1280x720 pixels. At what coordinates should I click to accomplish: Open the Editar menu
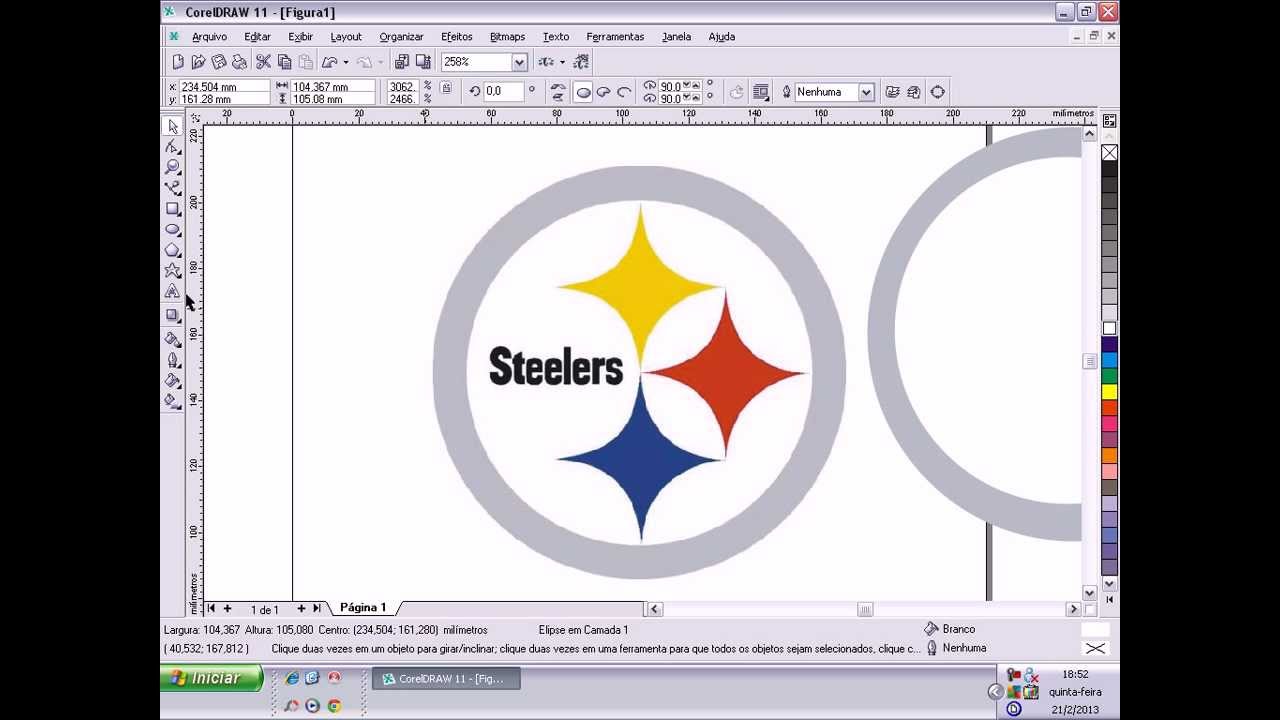click(257, 37)
